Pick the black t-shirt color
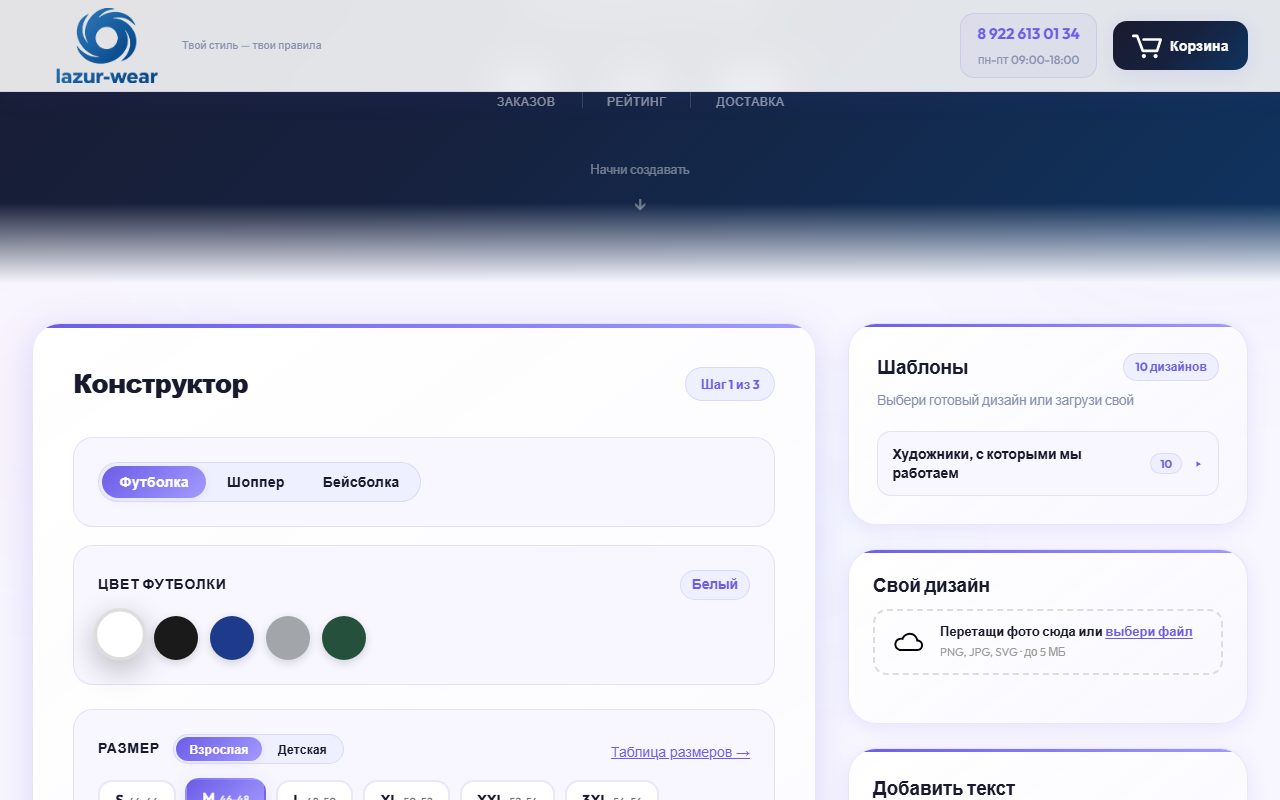Viewport: 1280px width, 800px height. coord(176,638)
